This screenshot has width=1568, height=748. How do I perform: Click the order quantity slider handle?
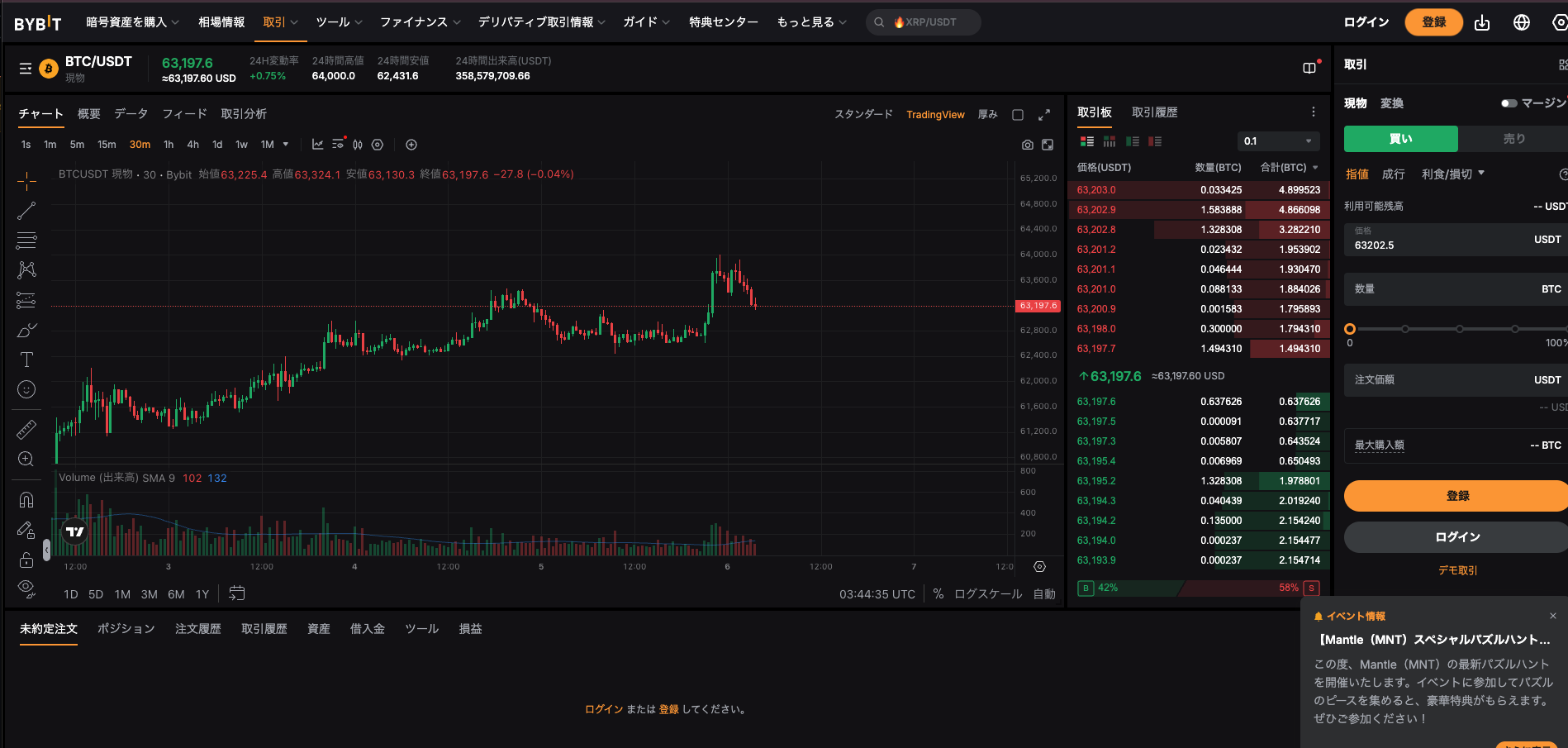tap(1350, 329)
